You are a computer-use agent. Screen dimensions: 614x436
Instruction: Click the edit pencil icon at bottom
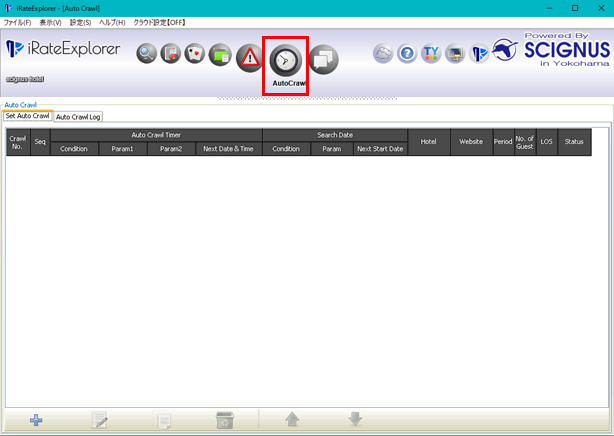[100, 420]
